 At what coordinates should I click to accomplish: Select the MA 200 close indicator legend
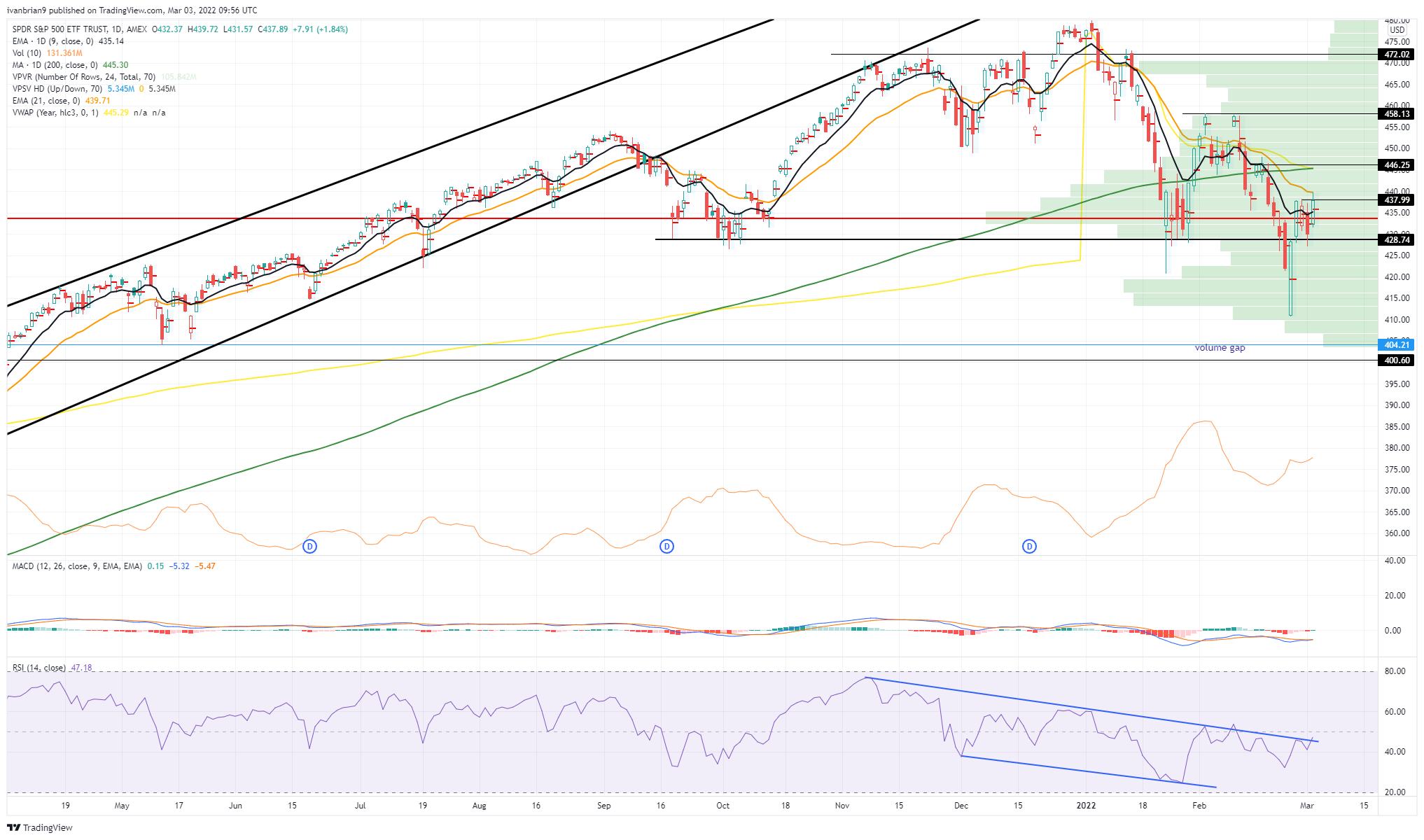56,65
